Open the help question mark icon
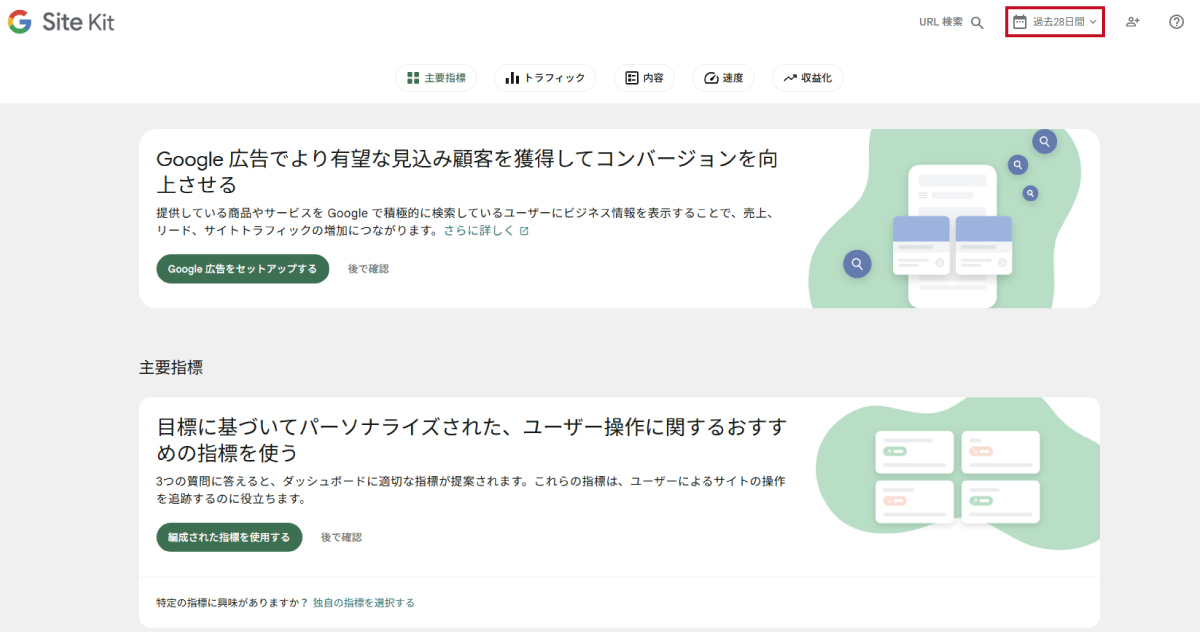The width and height of the screenshot is (1200, 633). pyautogui.click(x=1176, y=22)
